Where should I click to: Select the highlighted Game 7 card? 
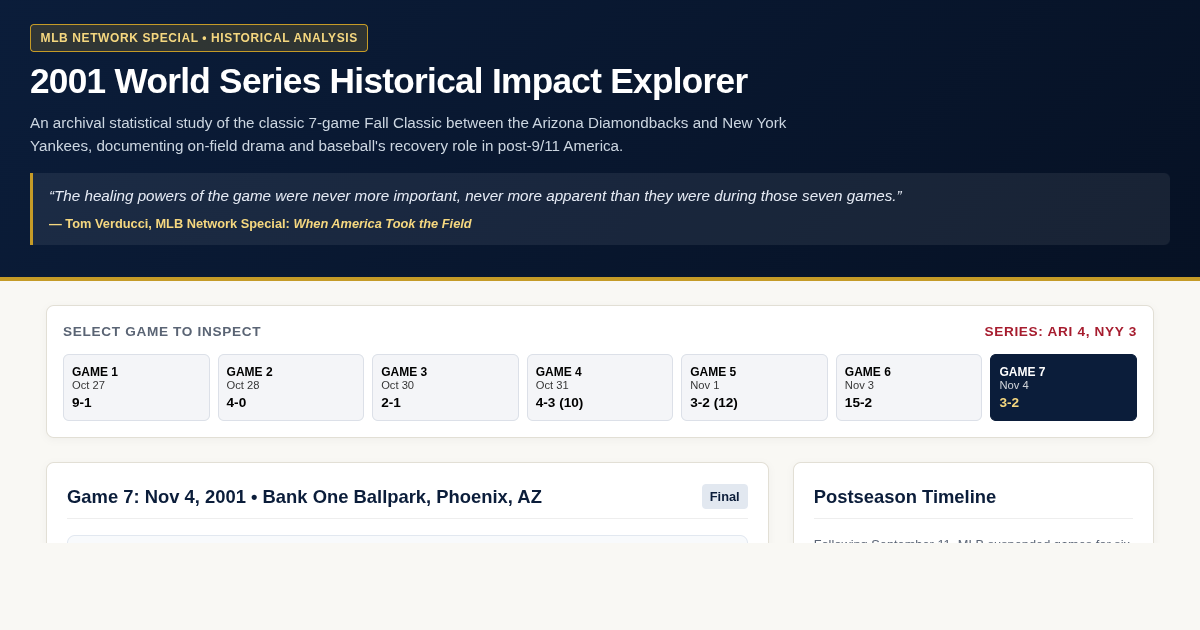point(1063,387)
